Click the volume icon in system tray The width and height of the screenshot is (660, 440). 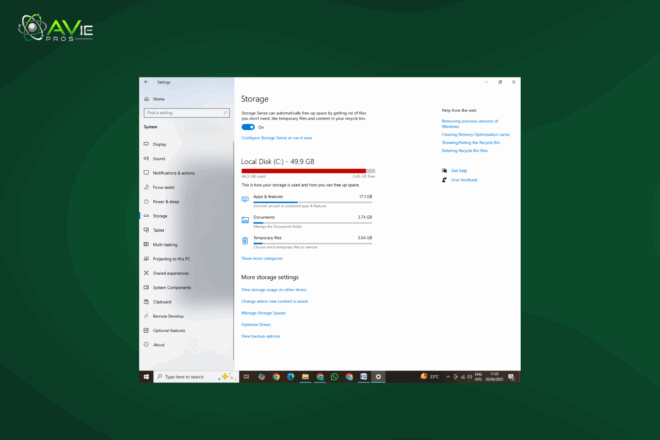pyautogui.click(x=469, y=377)
